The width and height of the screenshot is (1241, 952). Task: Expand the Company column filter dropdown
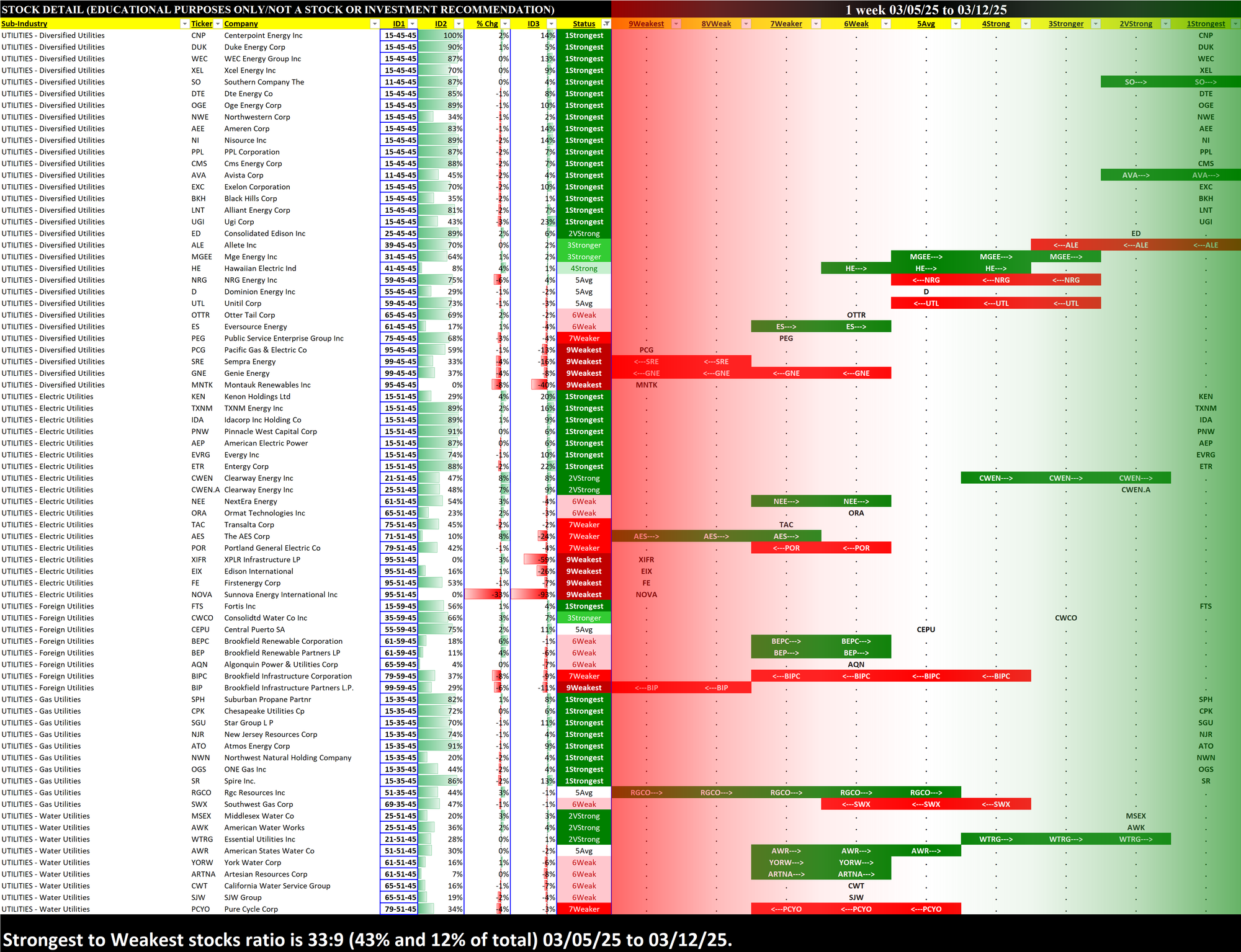pos(374,24)
